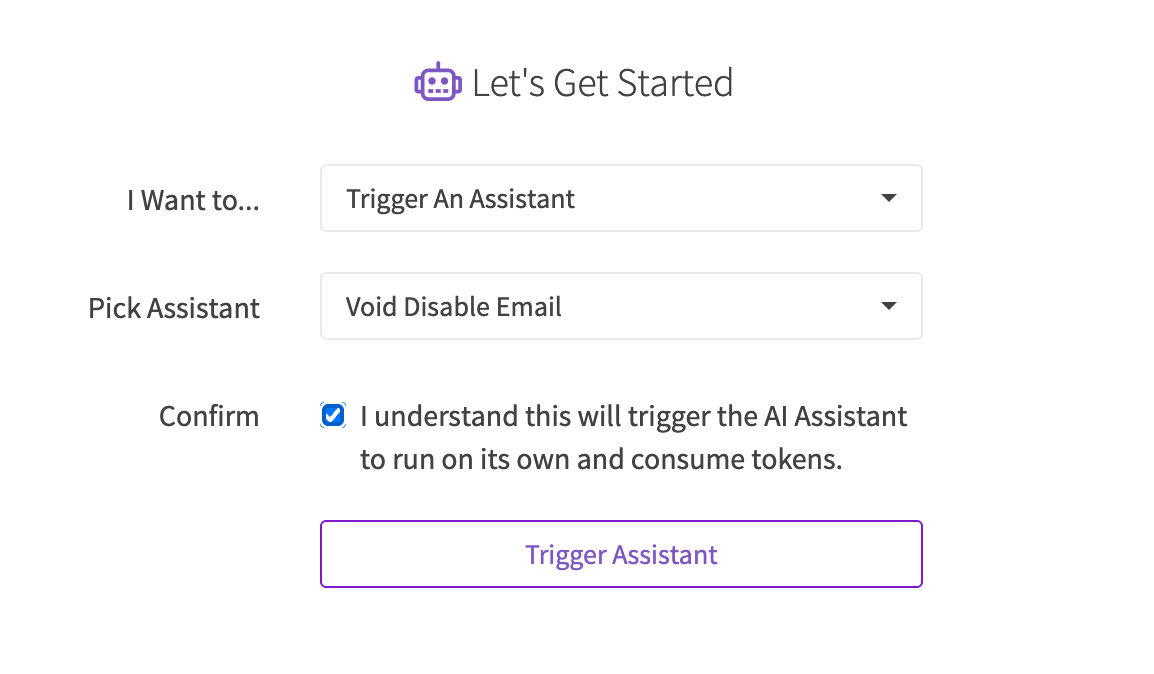
Task: Click the empty area inside the "I Want to..." combo box
Action: (729, 198)
